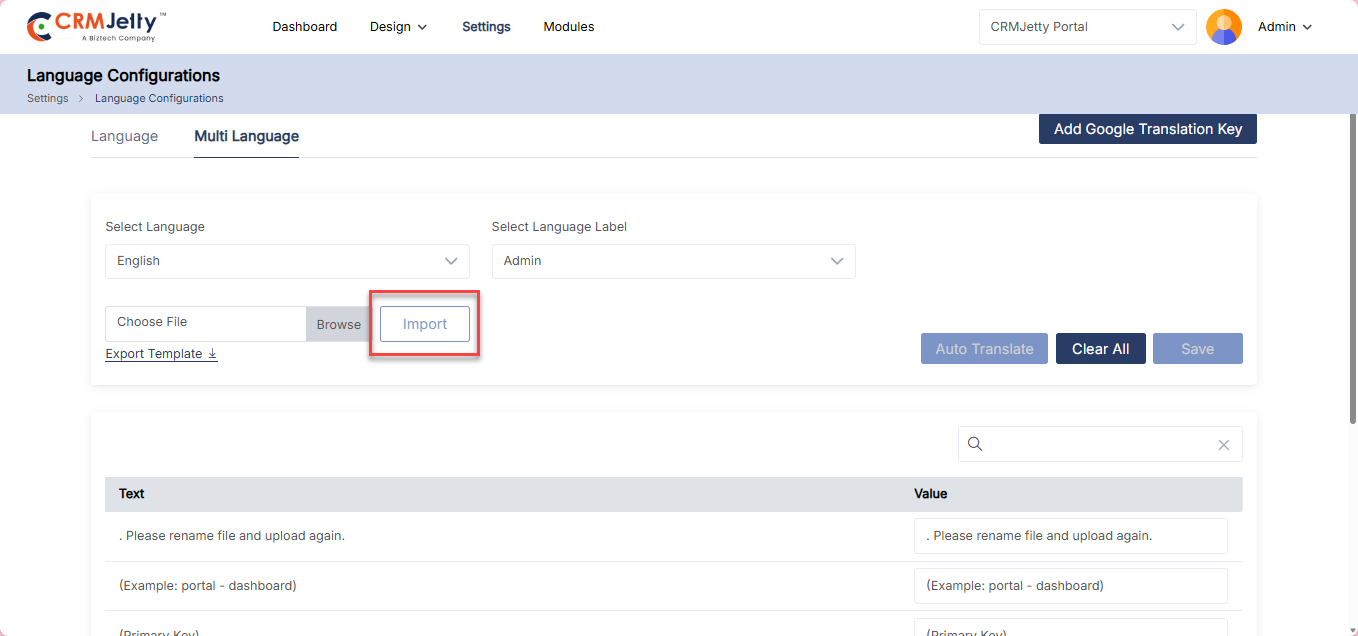Click the value field for '(Example: portal - dashboard)'
The width and height of the screenshot is (1358, 636).
click(1070, 586)
